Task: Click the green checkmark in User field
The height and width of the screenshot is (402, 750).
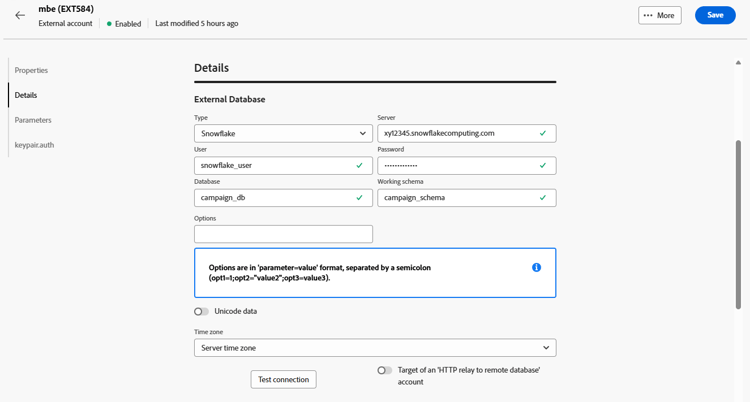Action: 359,165
